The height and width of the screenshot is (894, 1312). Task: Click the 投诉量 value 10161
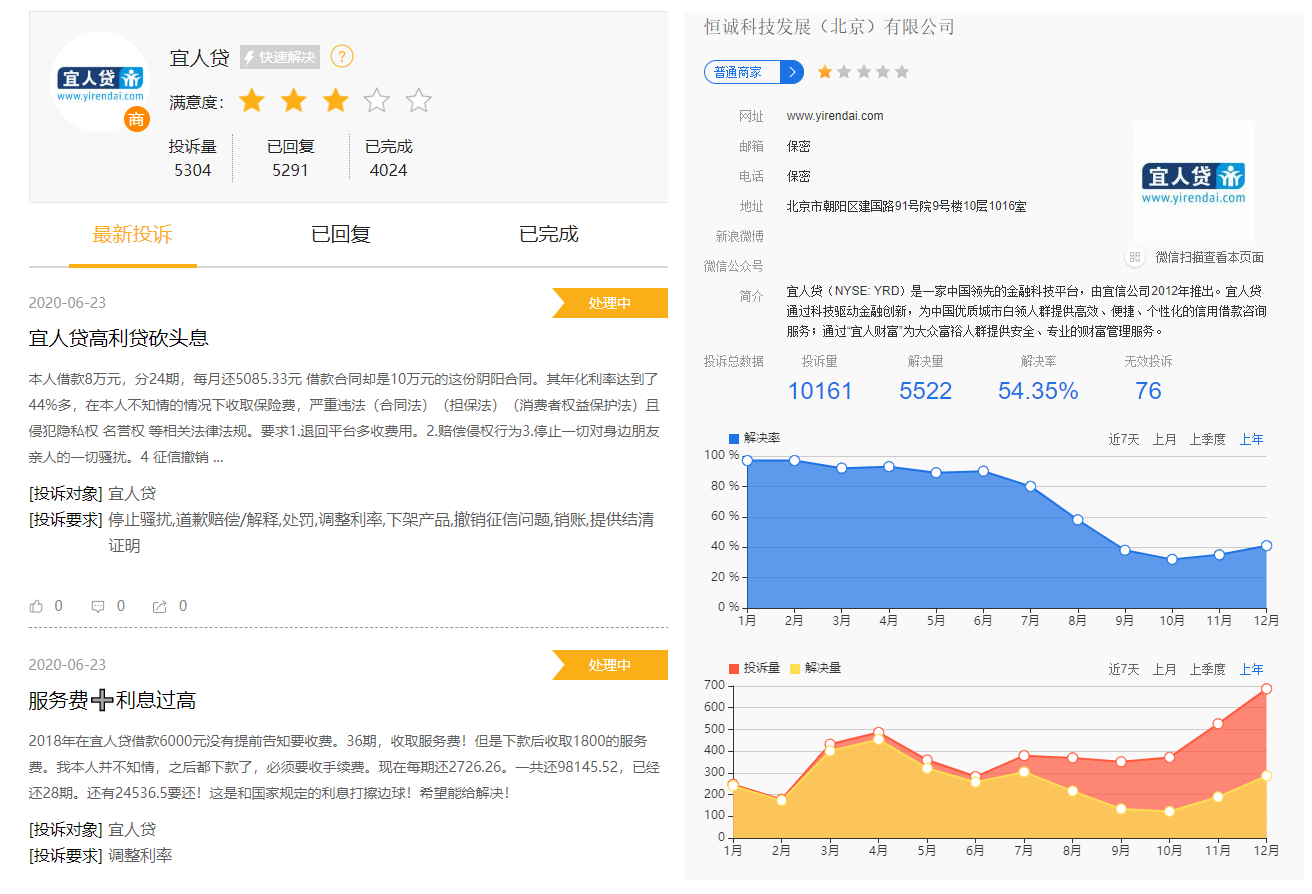coord(820,391)
